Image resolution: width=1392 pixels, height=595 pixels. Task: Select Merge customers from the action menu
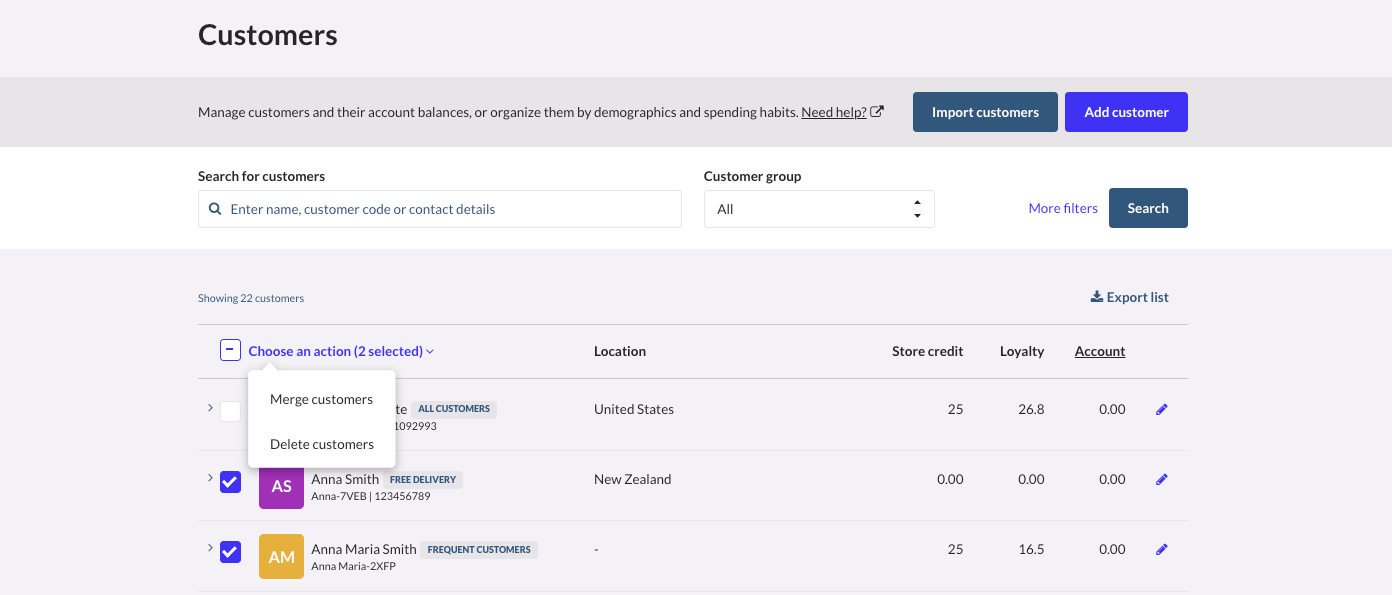coord(321,400)
